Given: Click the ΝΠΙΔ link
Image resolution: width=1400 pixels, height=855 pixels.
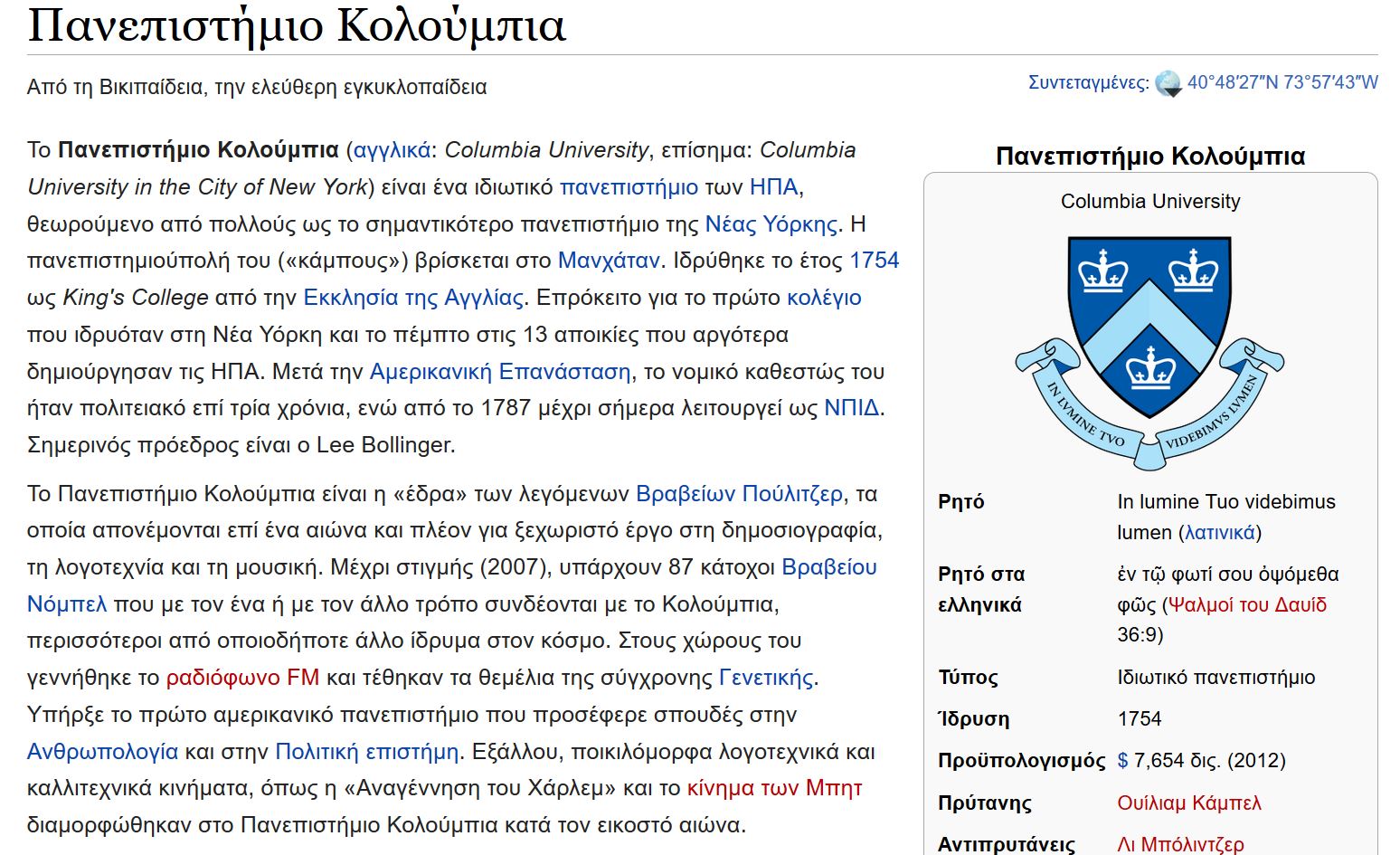Looking at the screenshot, I should pos(851,408).
